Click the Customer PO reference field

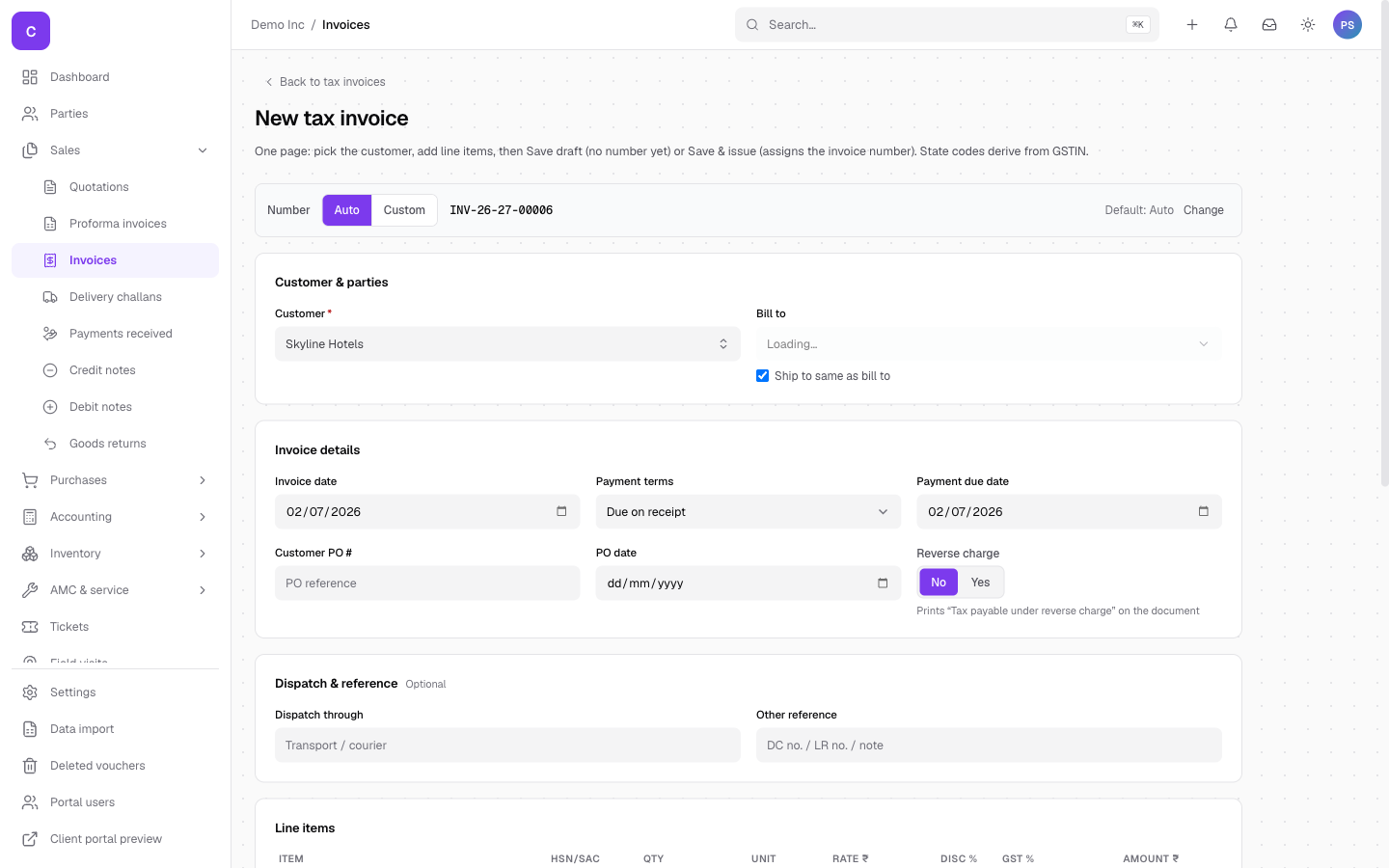click(427, 583)
